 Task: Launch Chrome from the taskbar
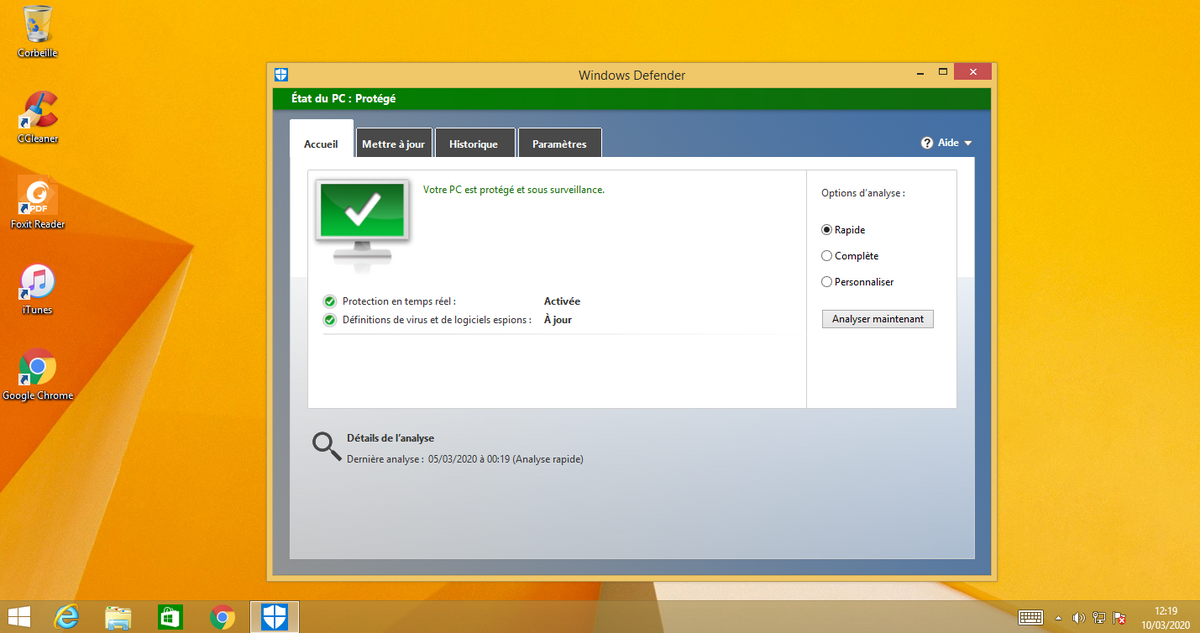pyautogui.click(x=222, y=617)
